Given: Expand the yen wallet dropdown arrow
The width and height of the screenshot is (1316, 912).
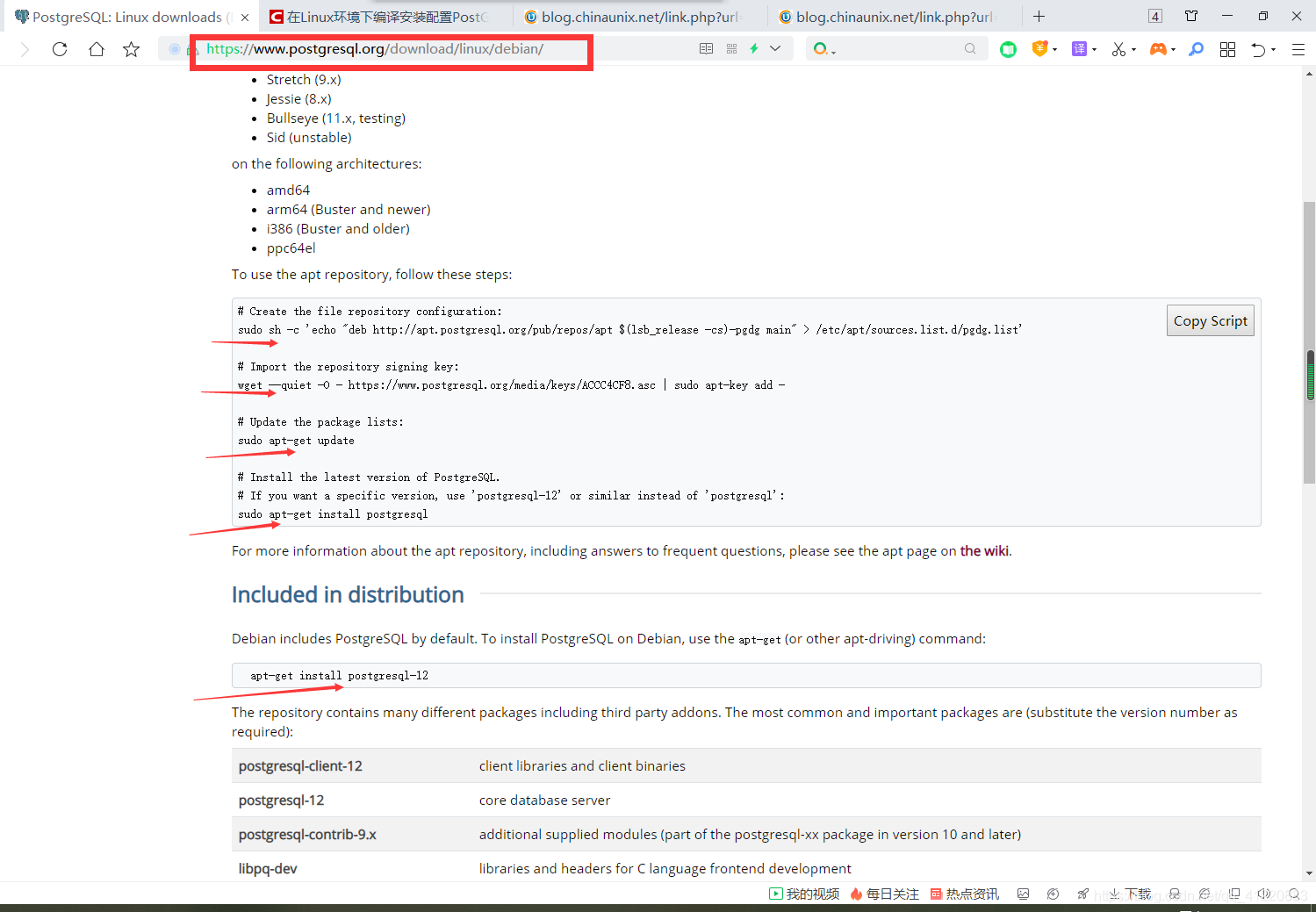Looking at the screenshot, I should (x=1054, y=50).
